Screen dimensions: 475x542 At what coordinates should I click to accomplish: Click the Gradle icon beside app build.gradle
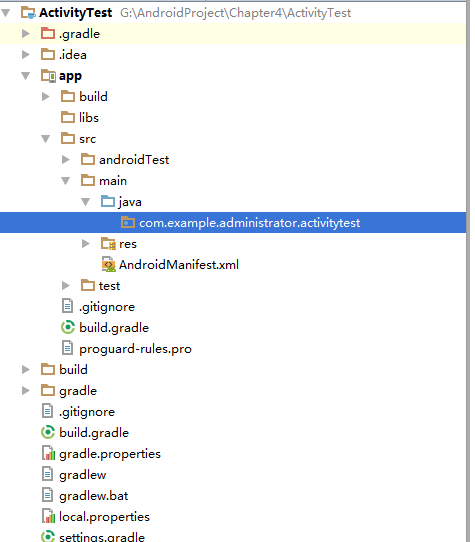click(68, 327)
